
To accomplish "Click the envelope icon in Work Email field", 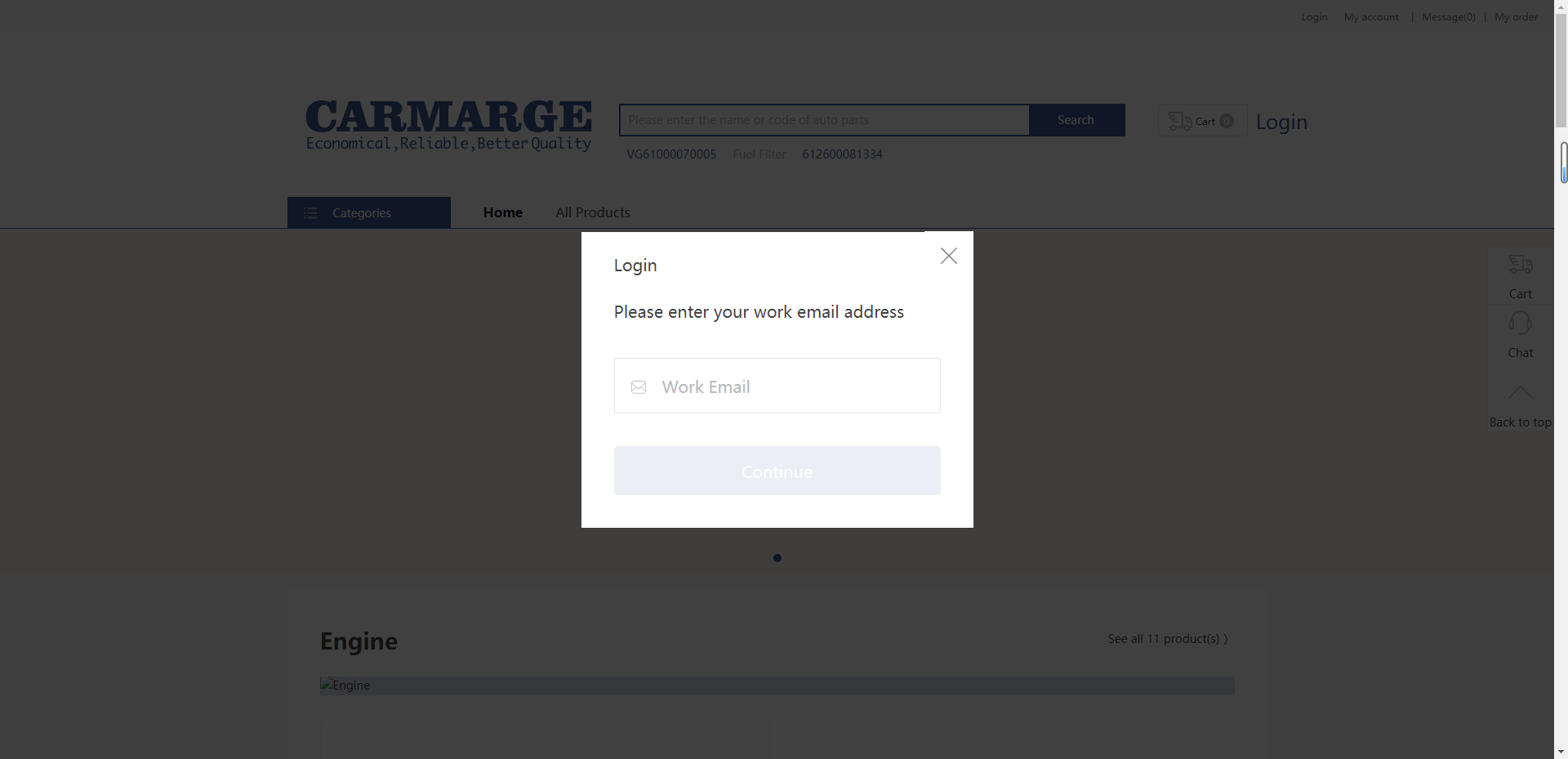I will click(639, 387).
